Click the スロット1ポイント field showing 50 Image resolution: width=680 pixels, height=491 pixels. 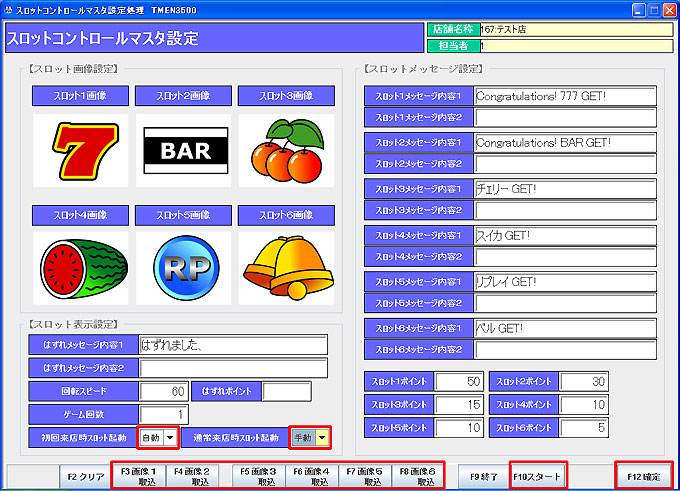coord(459,382)
